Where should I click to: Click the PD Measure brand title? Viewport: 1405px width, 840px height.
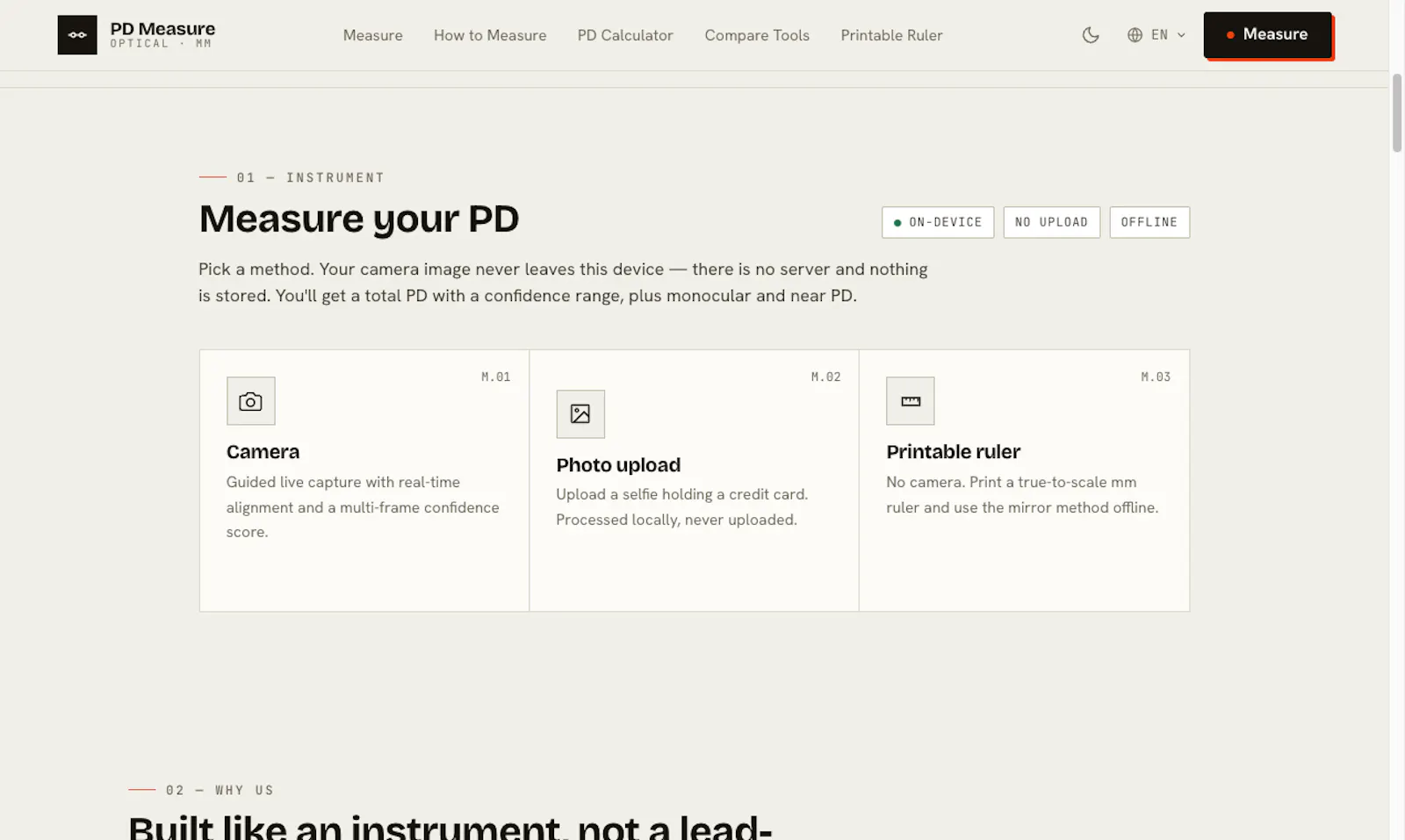[x=162, y=29]
